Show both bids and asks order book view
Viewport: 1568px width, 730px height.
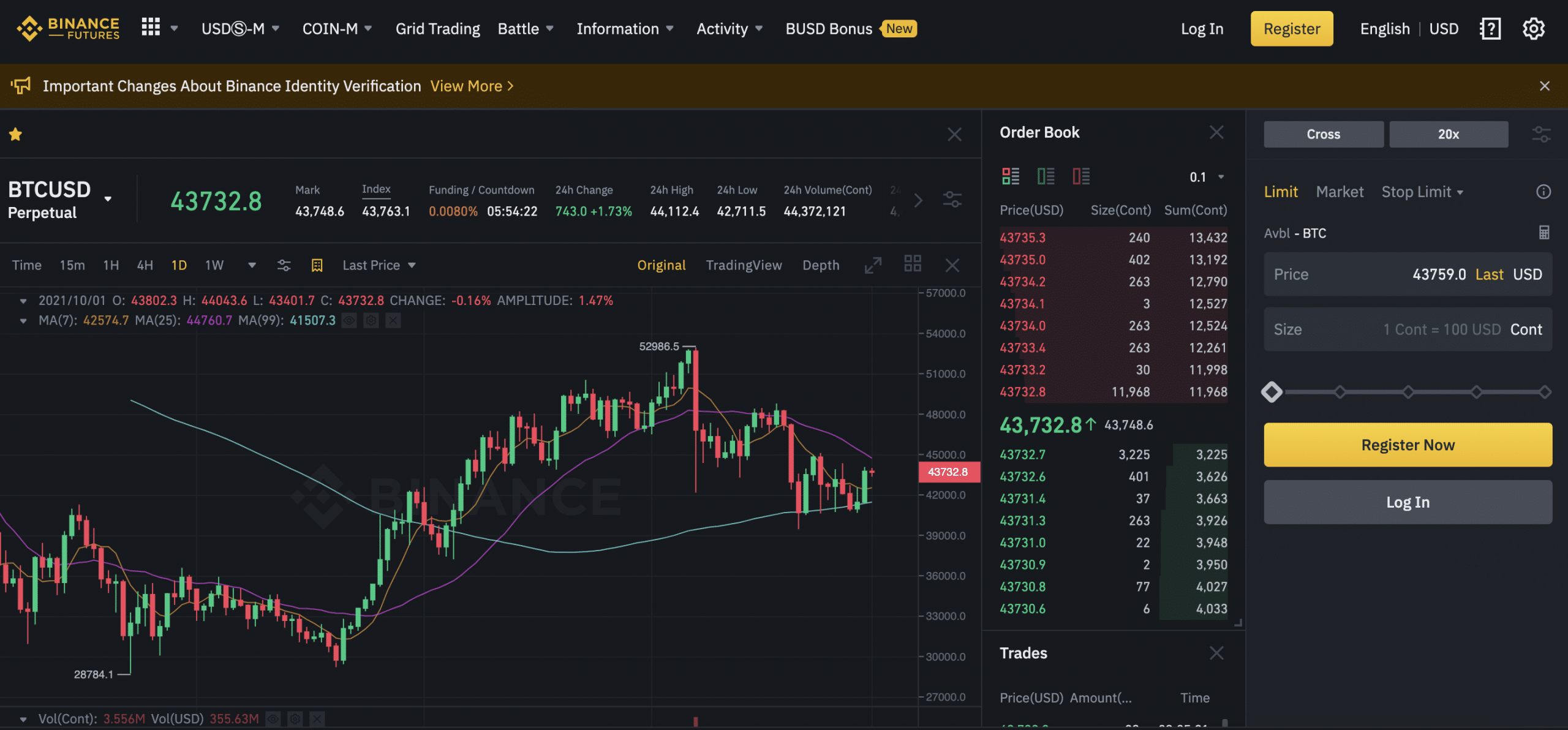click(1011, 176)
